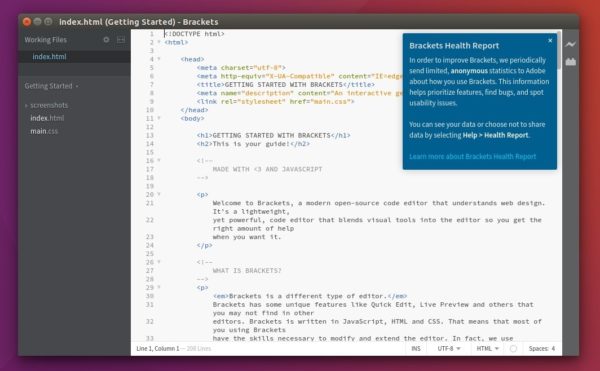Click the window minimize button in the title bar
Image resolution: width=600 pixels, height=371 pixels.
(x=38, y=22)
